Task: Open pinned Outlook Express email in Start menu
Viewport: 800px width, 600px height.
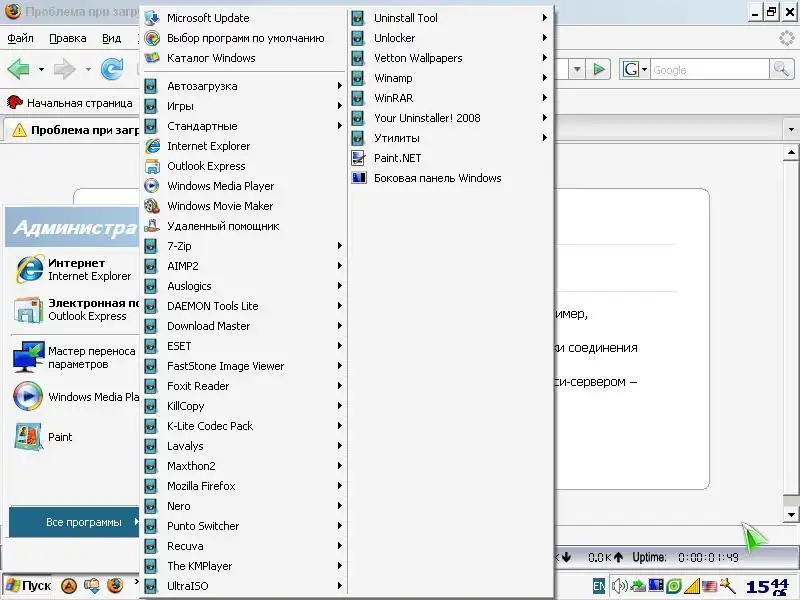Action: (74, 309)
